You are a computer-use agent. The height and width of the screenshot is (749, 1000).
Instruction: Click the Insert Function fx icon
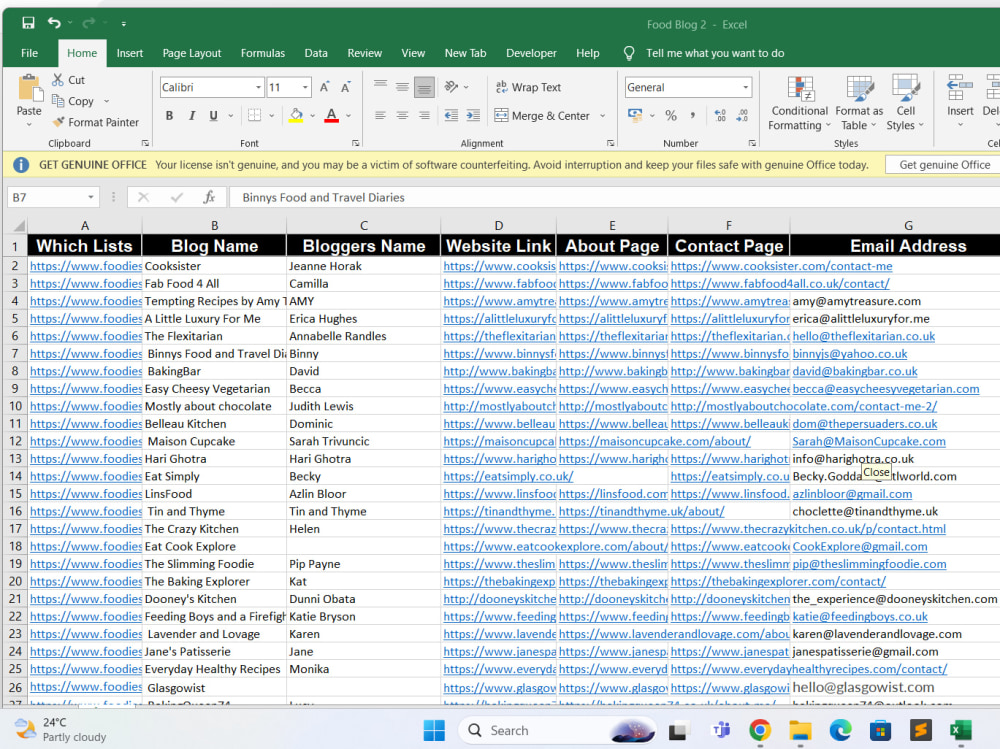click(209, 197)
